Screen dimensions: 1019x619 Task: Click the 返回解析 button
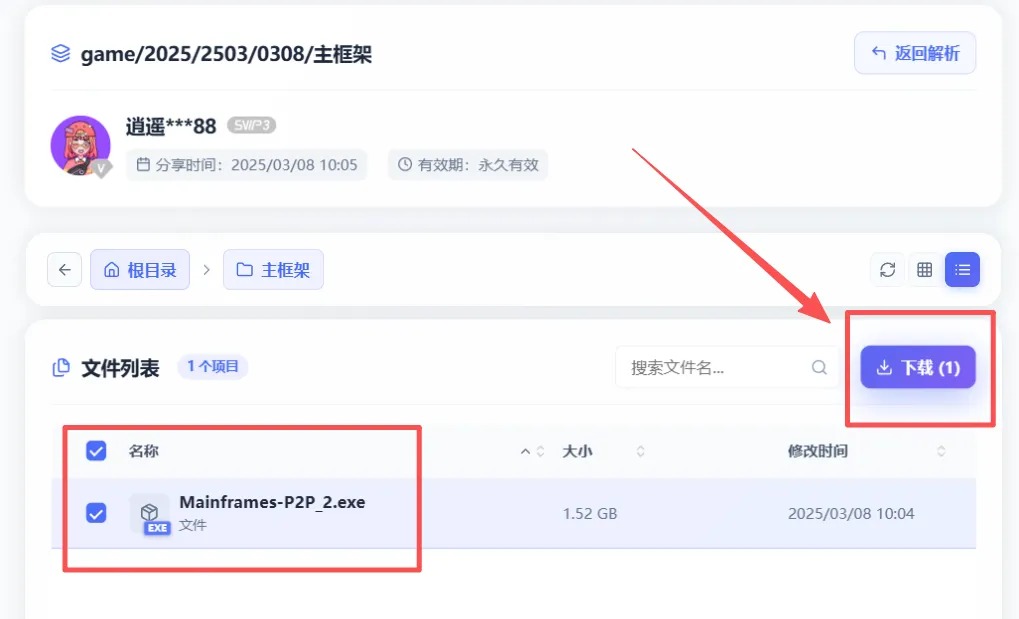(x=915, y=53)
